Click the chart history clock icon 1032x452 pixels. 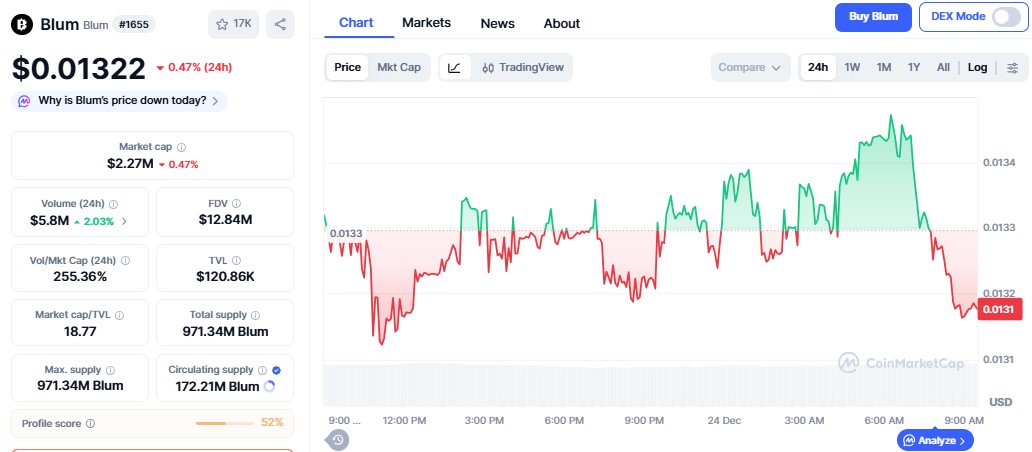[x=338, y=440]
